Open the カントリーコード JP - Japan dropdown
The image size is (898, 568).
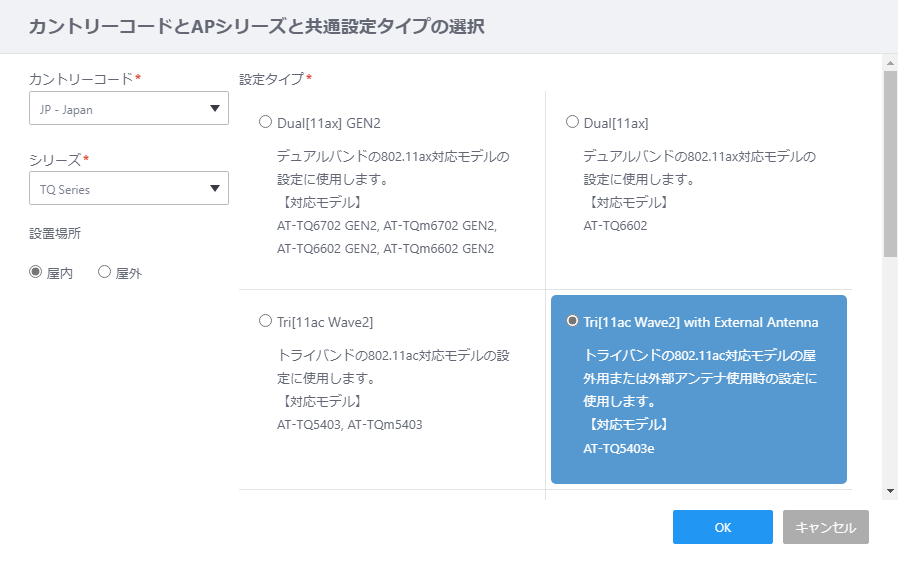129,109
